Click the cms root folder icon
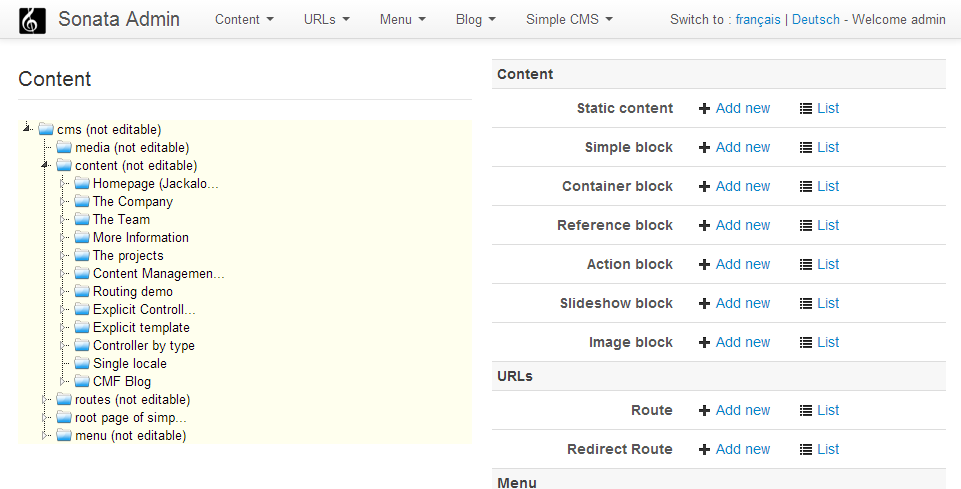Image resolution: width=961 pixels, height=489 pixels. [x=46, y=129]
